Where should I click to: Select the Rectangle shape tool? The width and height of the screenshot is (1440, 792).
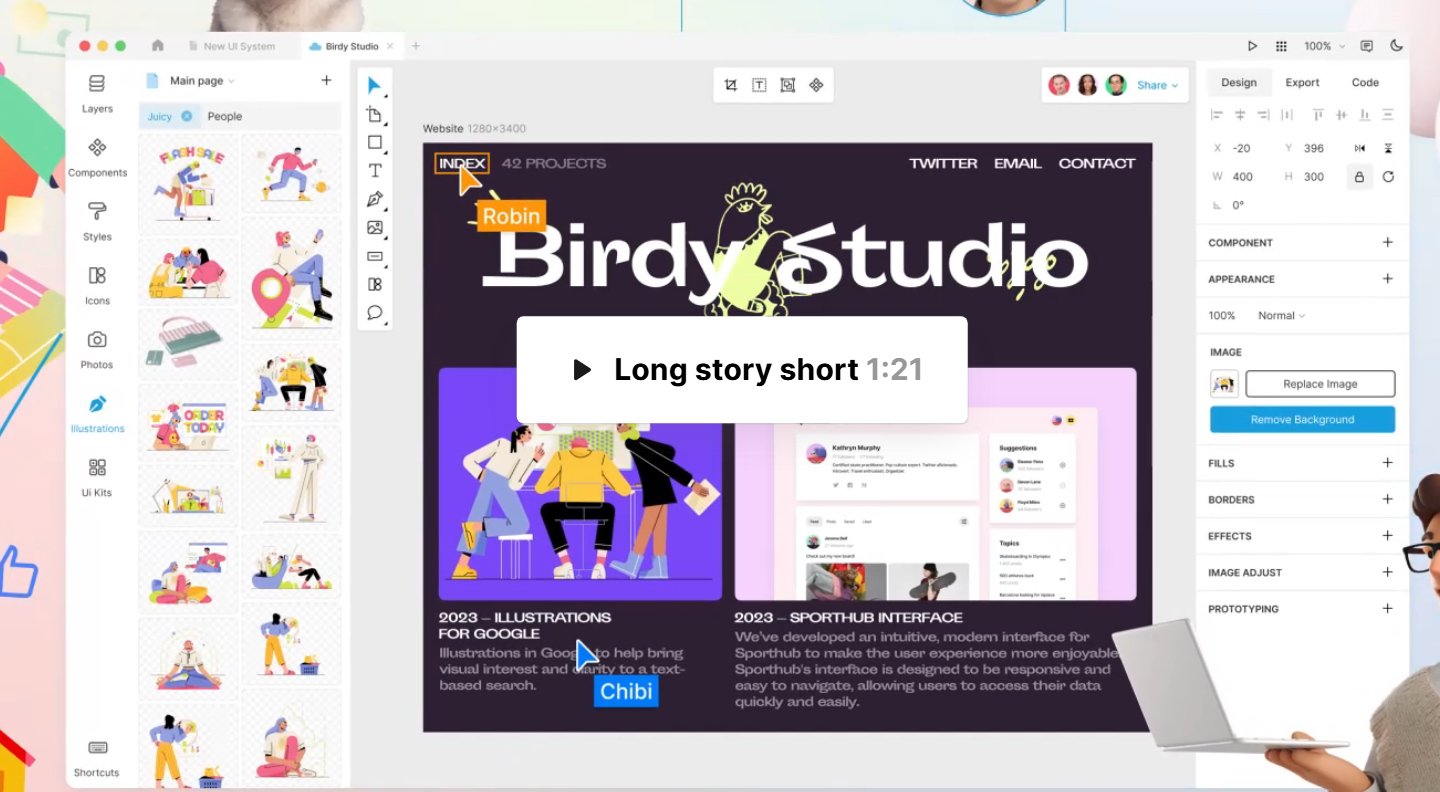375,142
